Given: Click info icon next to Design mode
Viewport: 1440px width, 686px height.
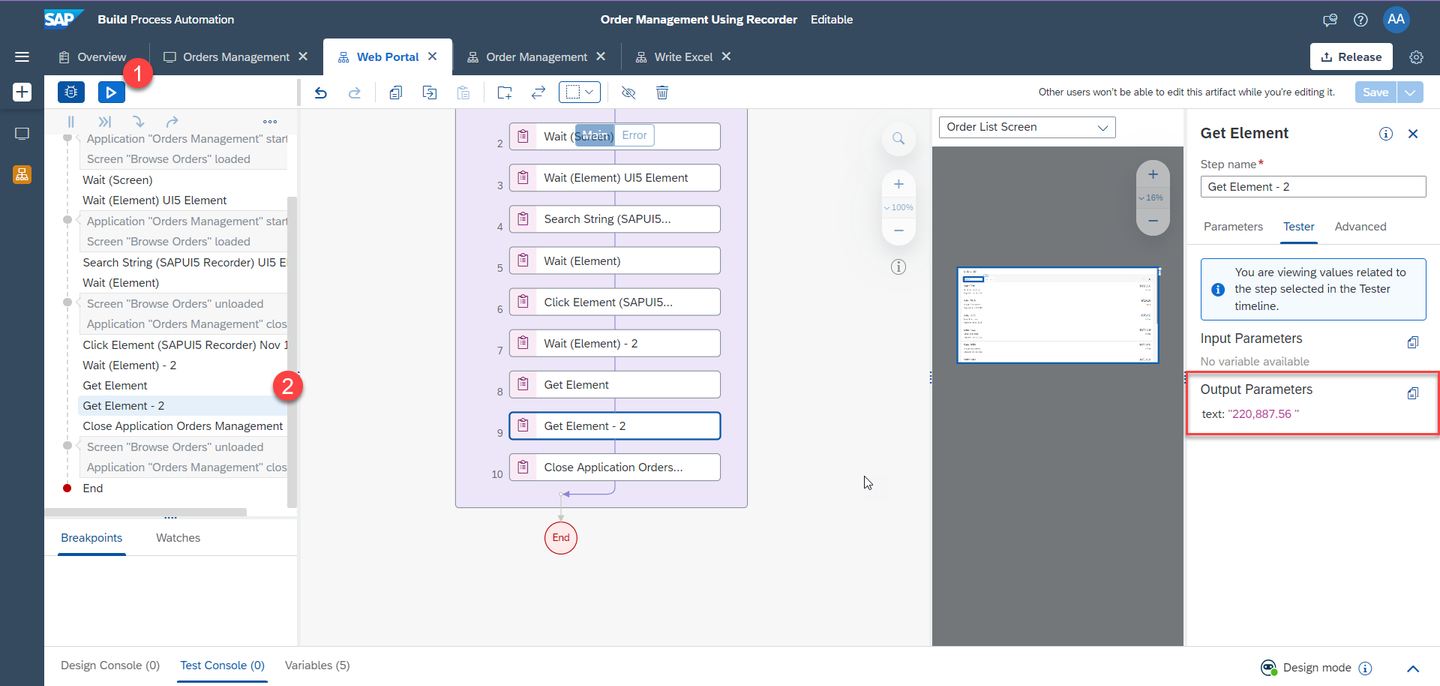Looking at the screenshot, I should tap(1366, 668).
